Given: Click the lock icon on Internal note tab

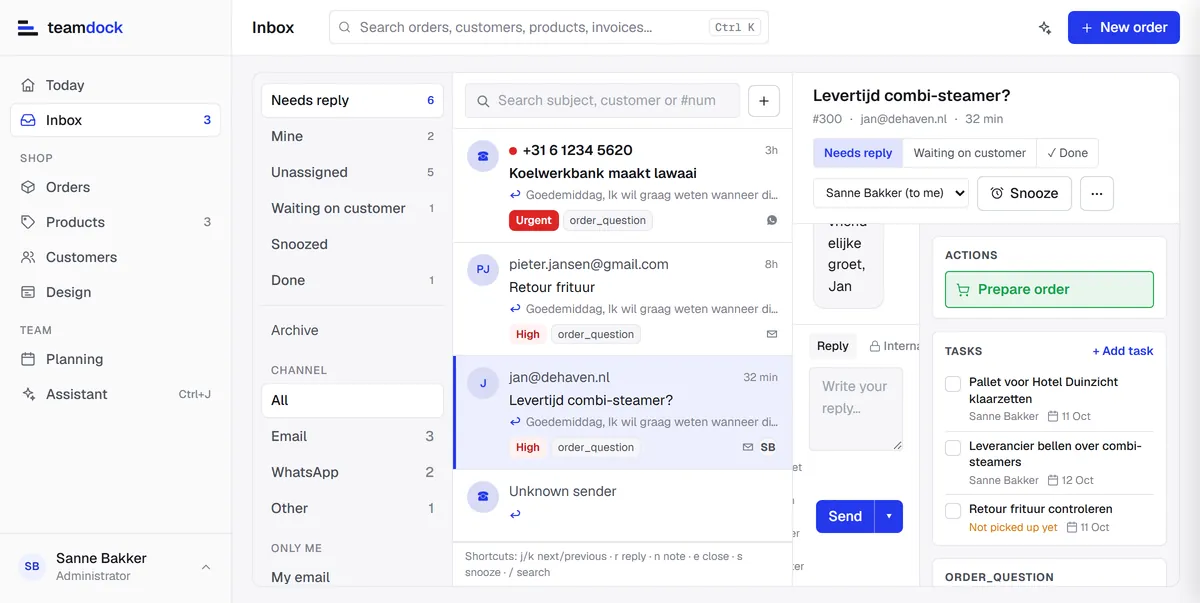Looking at the screenshot, I should click(875, 346).
